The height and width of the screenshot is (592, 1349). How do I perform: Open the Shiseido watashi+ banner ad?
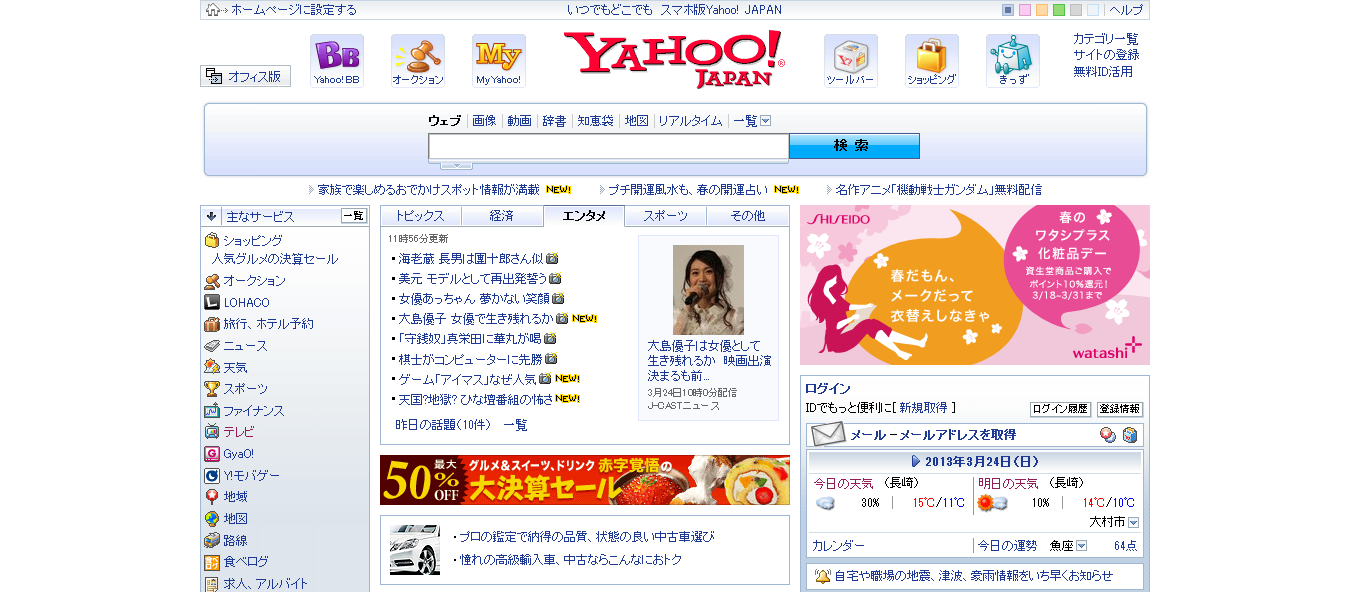tap(975, 285)
